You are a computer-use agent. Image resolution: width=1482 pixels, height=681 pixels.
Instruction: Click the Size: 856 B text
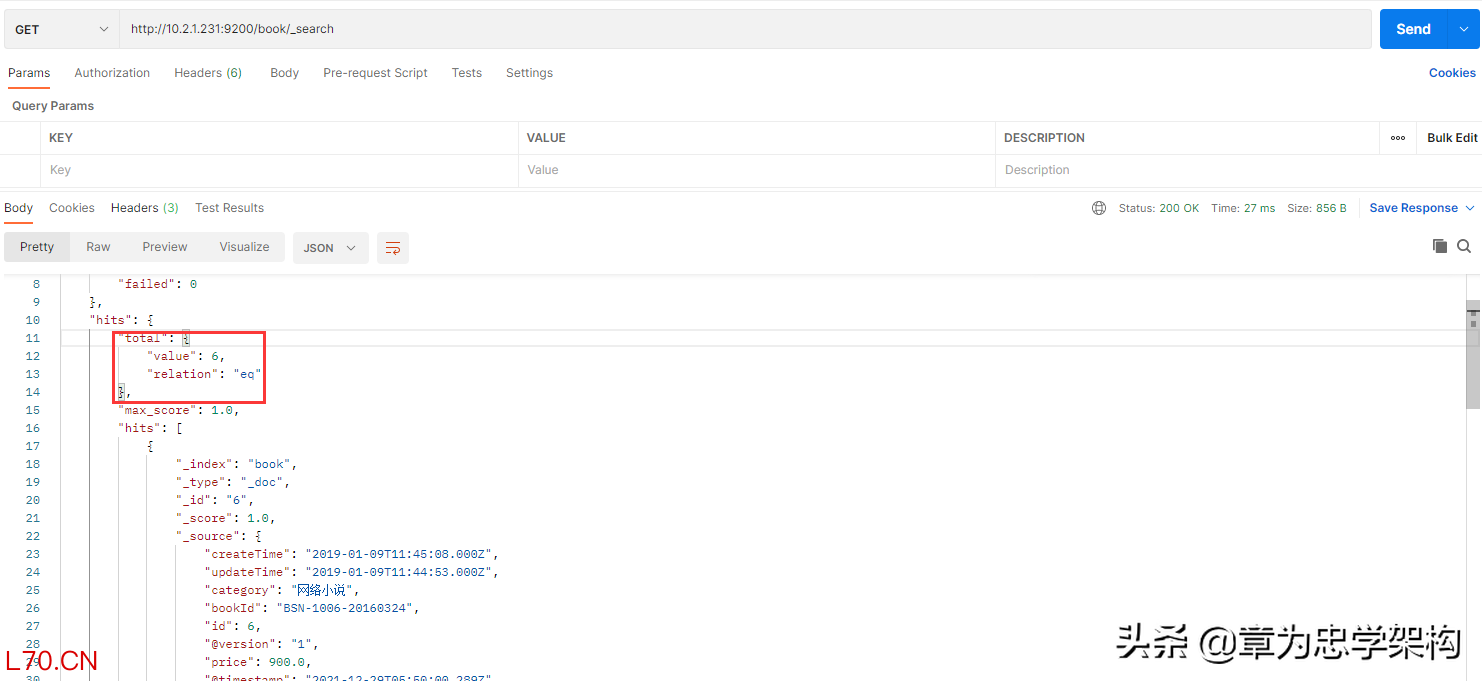[x=1316, y=208]
